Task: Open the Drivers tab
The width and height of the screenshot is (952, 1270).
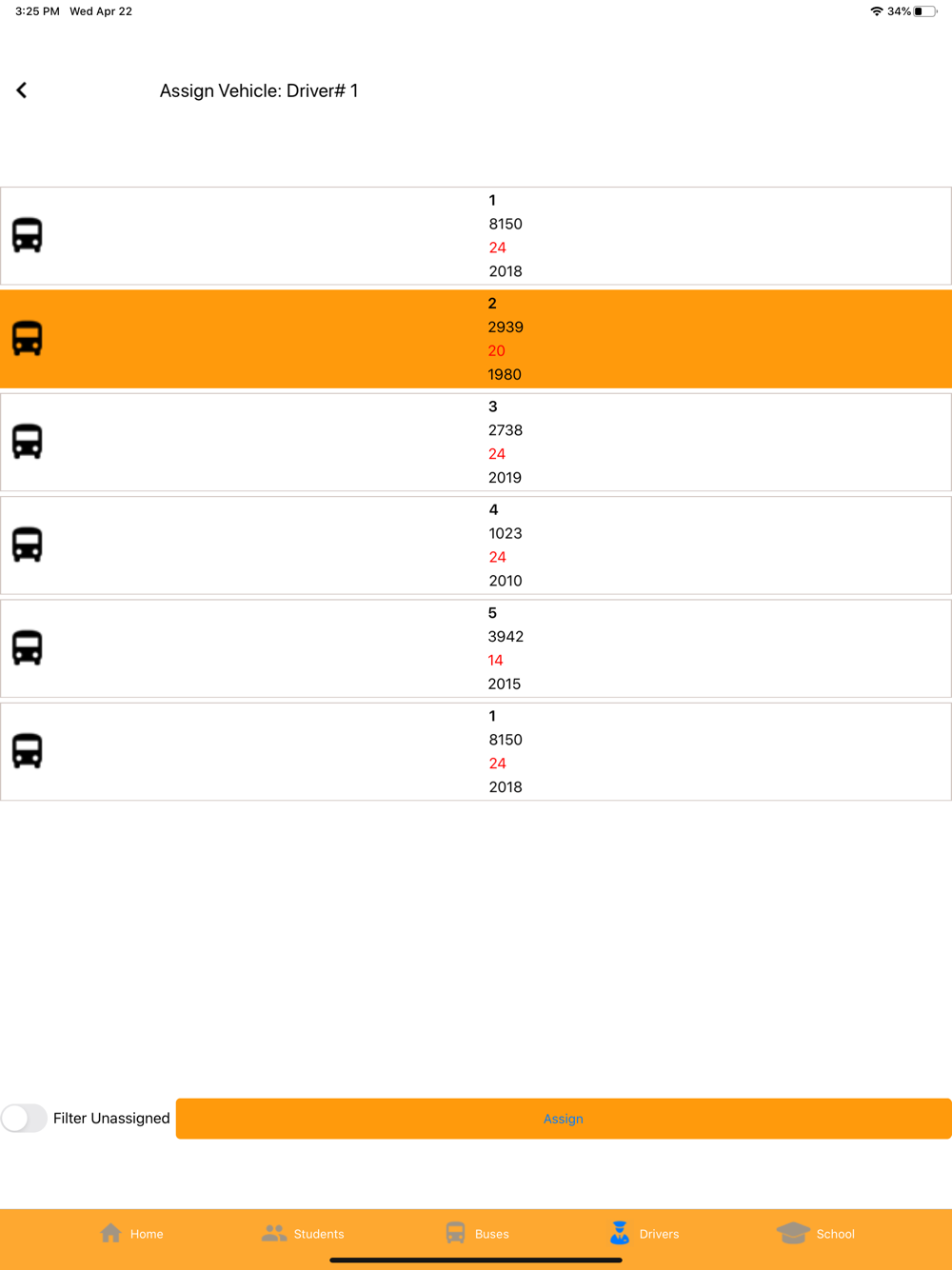Action: pyautogui.click(x=645, y=1233)
